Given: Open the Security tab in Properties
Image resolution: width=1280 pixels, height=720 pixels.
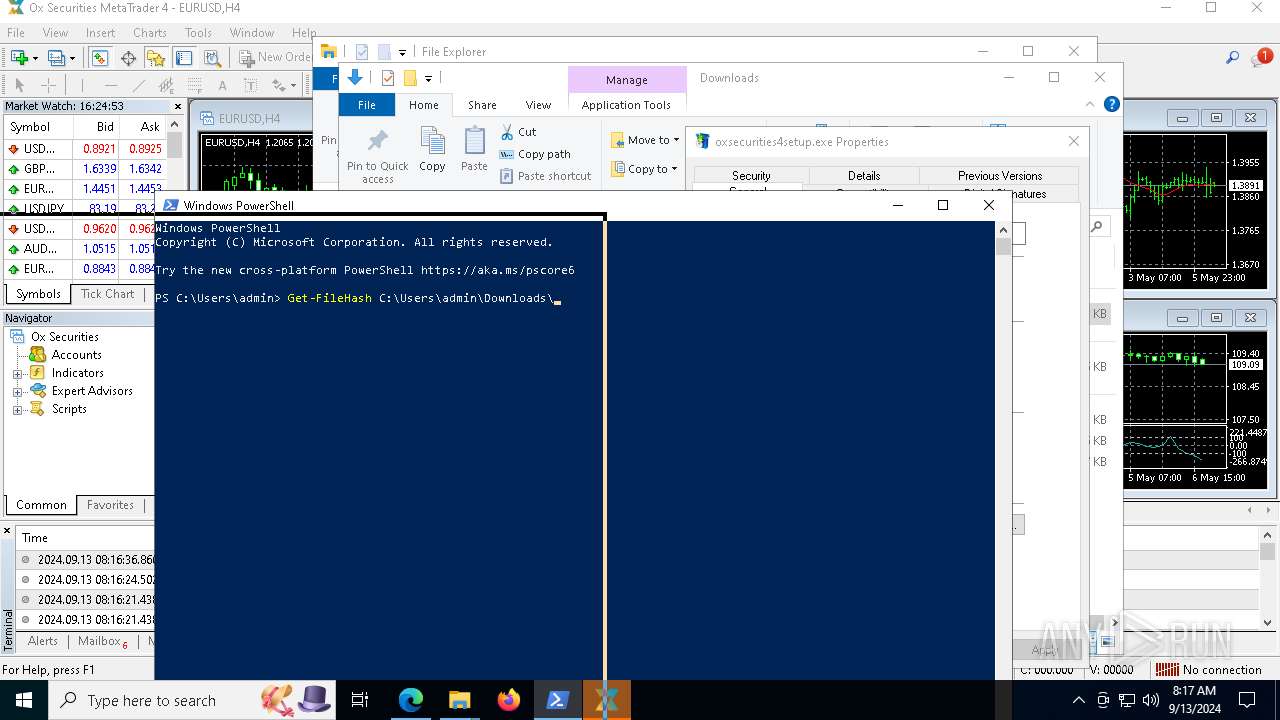Looking at the screenshot, I should click(x=751, y=175).
